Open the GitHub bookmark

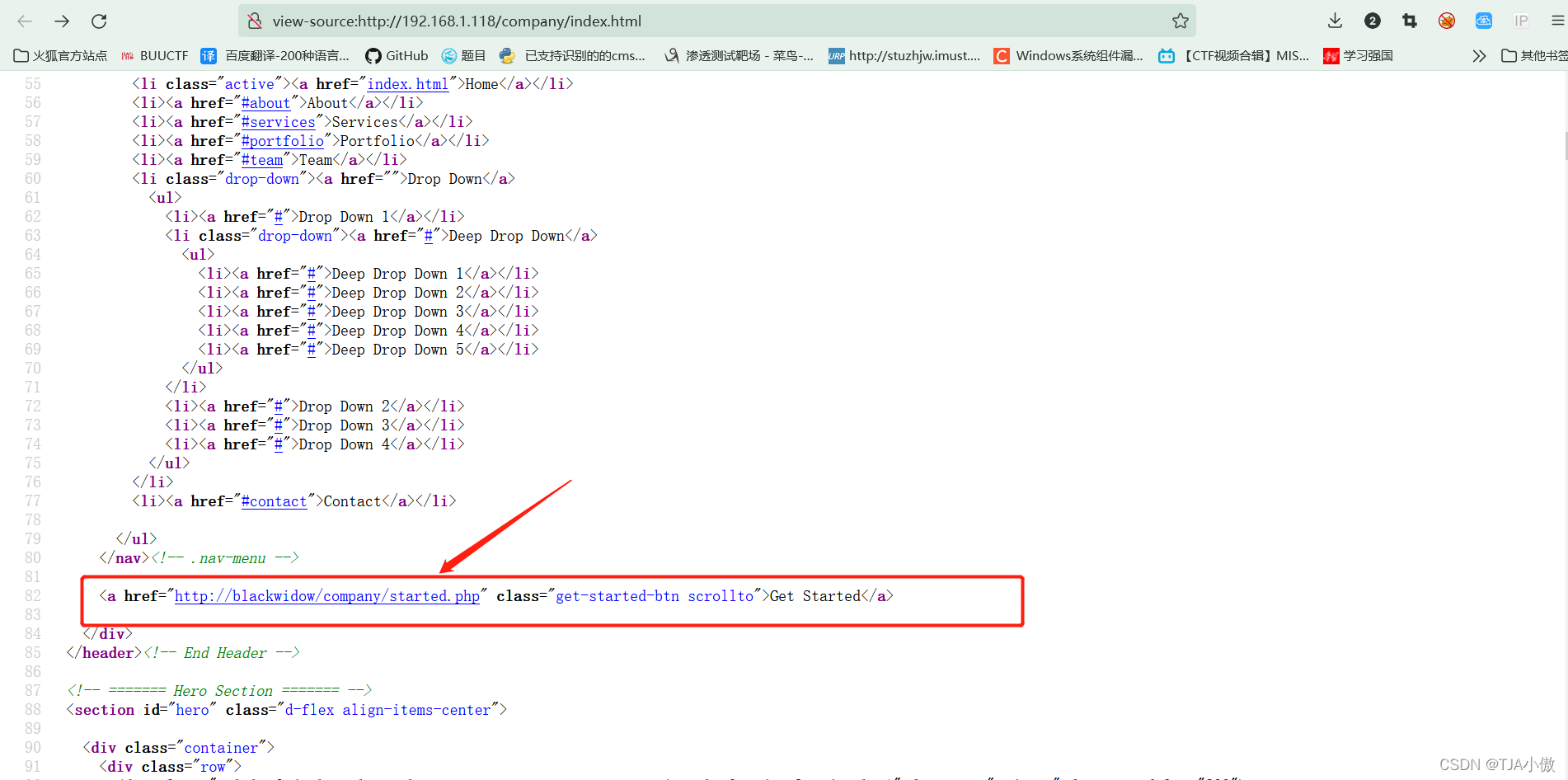point(397,56)
